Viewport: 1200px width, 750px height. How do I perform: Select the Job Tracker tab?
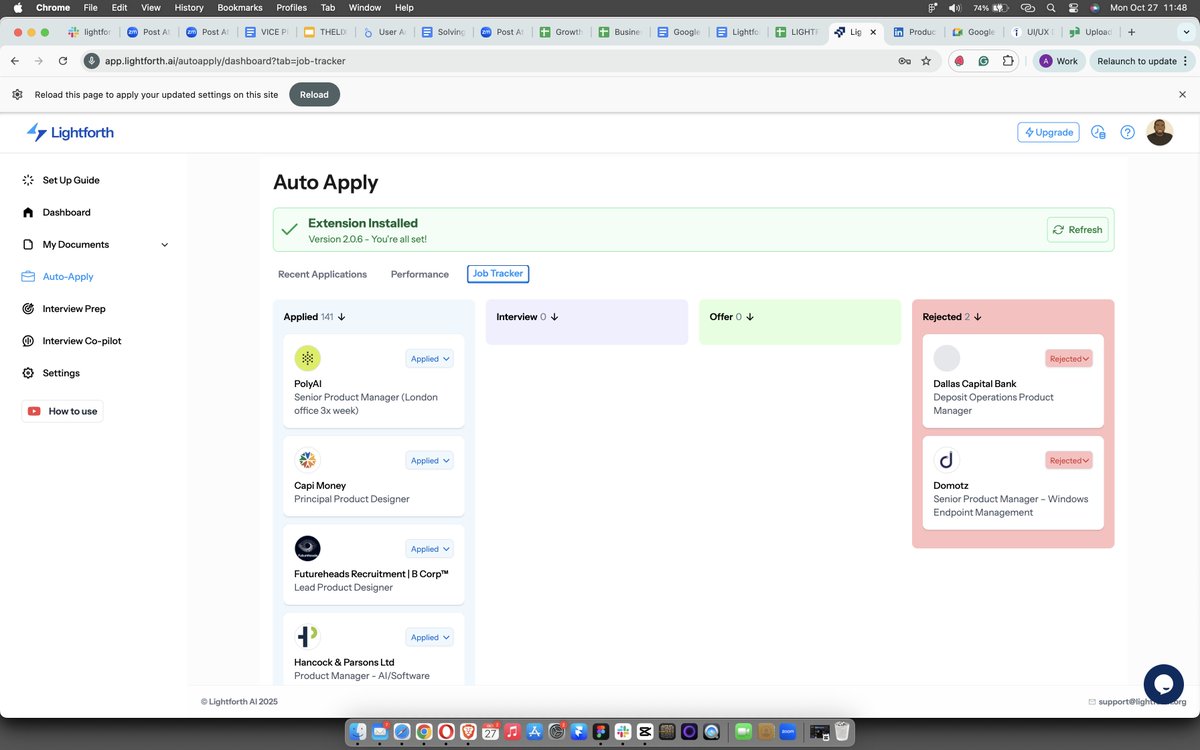click(x=498, y=274)
